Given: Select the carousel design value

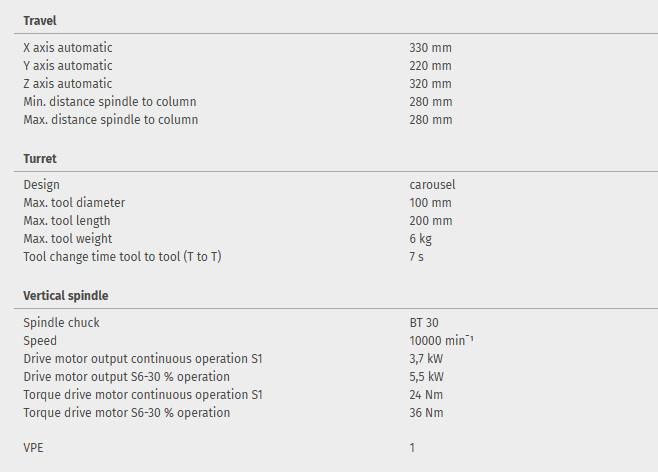Looking at the screenshot, I should [432, 184].
